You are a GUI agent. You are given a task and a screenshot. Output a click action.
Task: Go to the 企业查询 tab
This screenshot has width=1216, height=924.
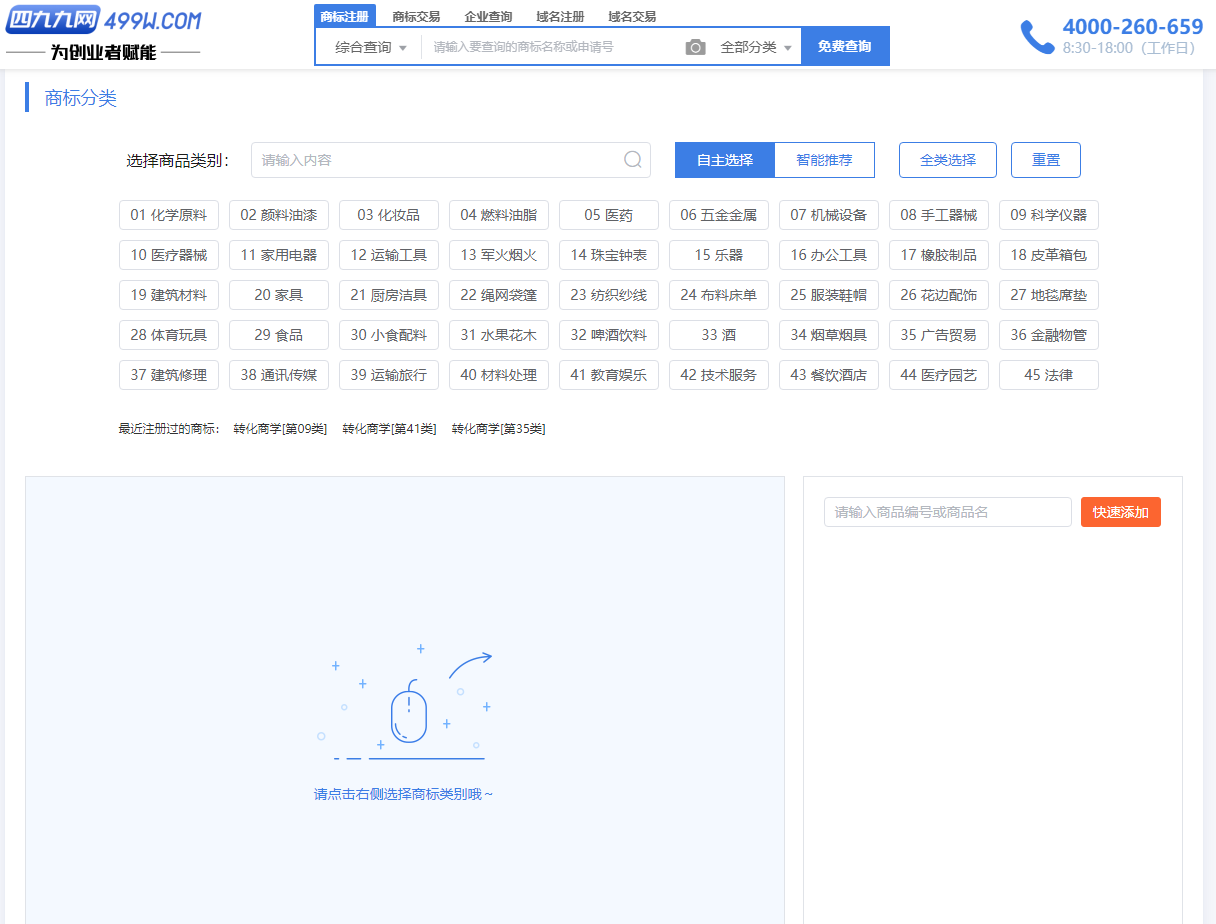tap(488, 17)
